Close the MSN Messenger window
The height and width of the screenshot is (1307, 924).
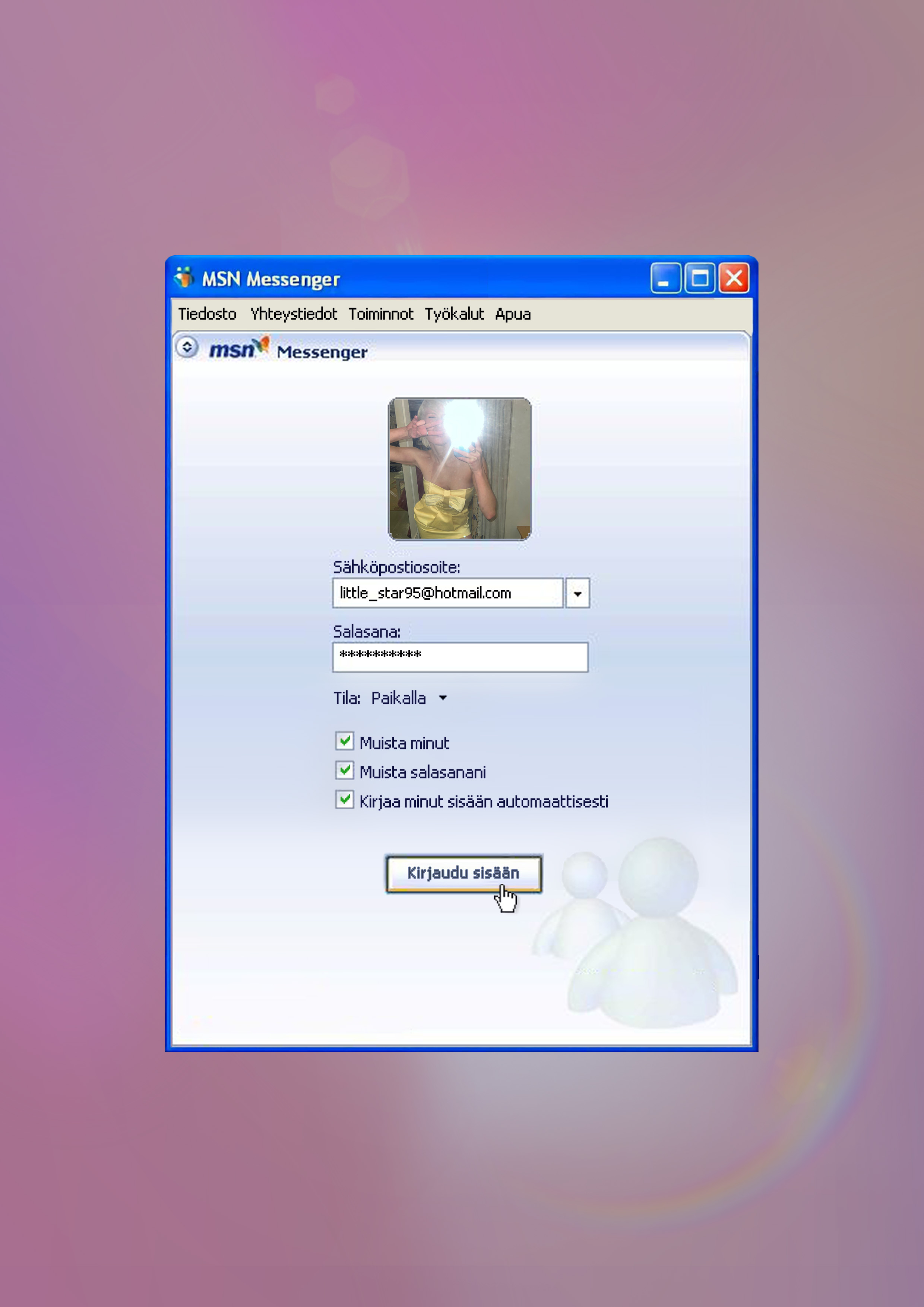(x=734, y=278)
